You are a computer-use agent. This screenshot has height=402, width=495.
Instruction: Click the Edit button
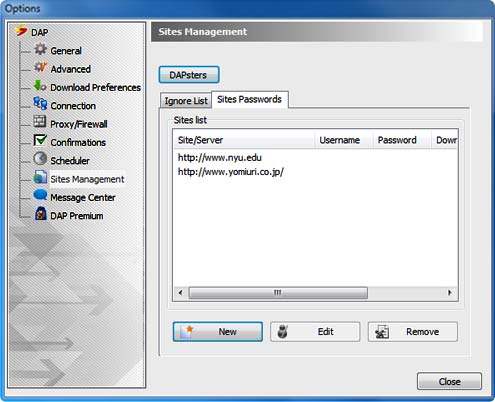coord(315,332)
